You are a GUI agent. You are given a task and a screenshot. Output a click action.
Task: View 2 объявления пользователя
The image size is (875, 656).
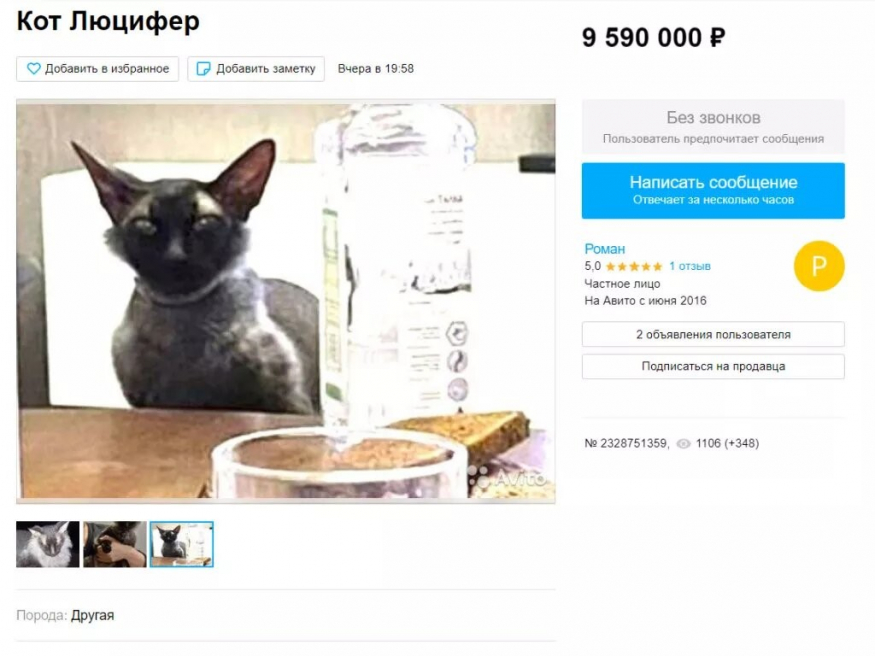pos(713,334)
